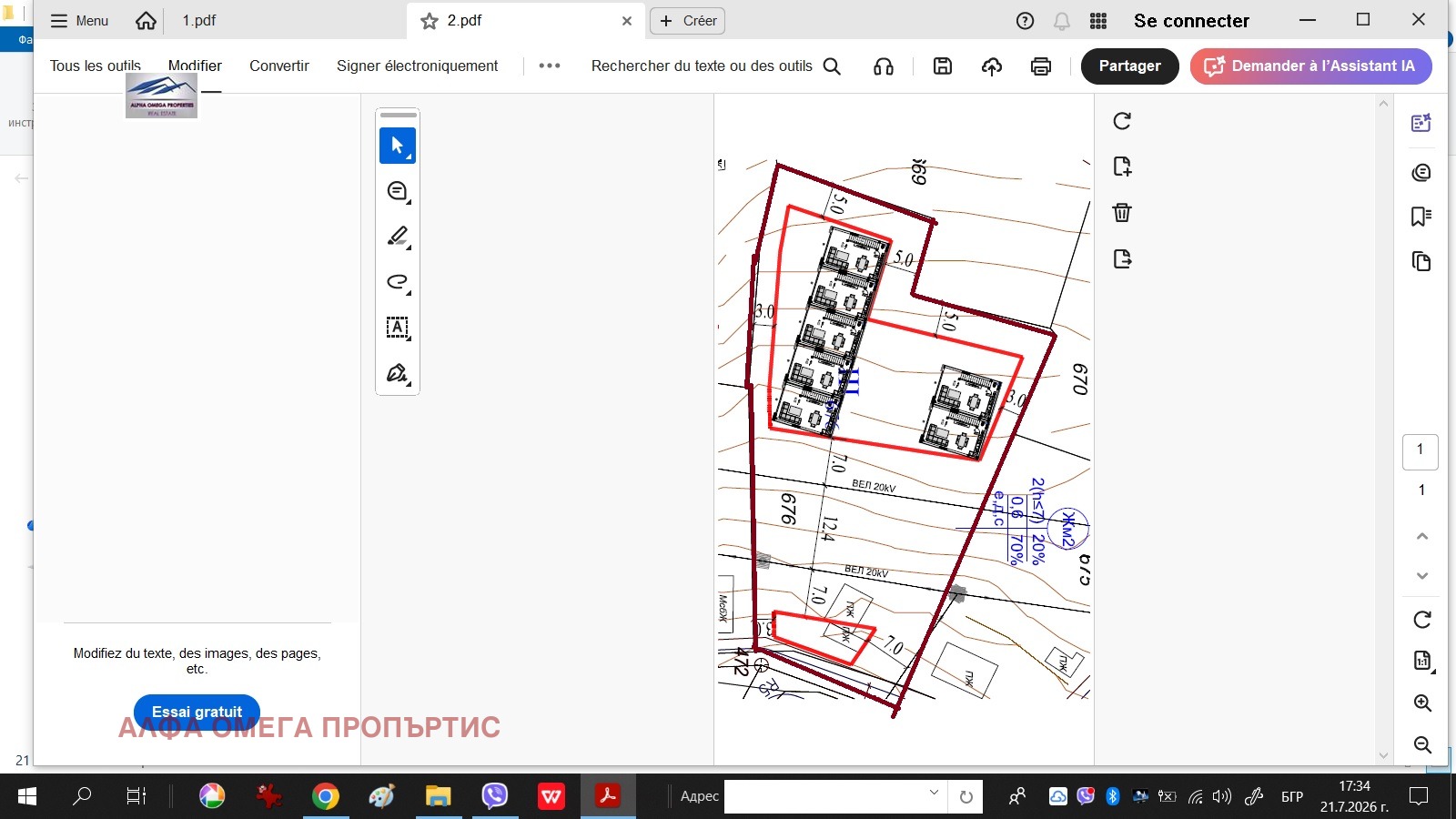The height and width of the screenshot is (819, 1456).
Task: Open the page thumbnails copy icon
Action: click(x=1421, y=262)
